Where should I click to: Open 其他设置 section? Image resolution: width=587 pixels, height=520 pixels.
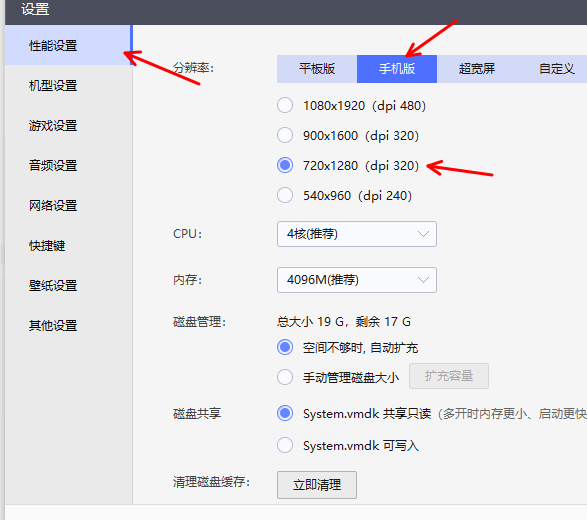[x=69, y=325]
